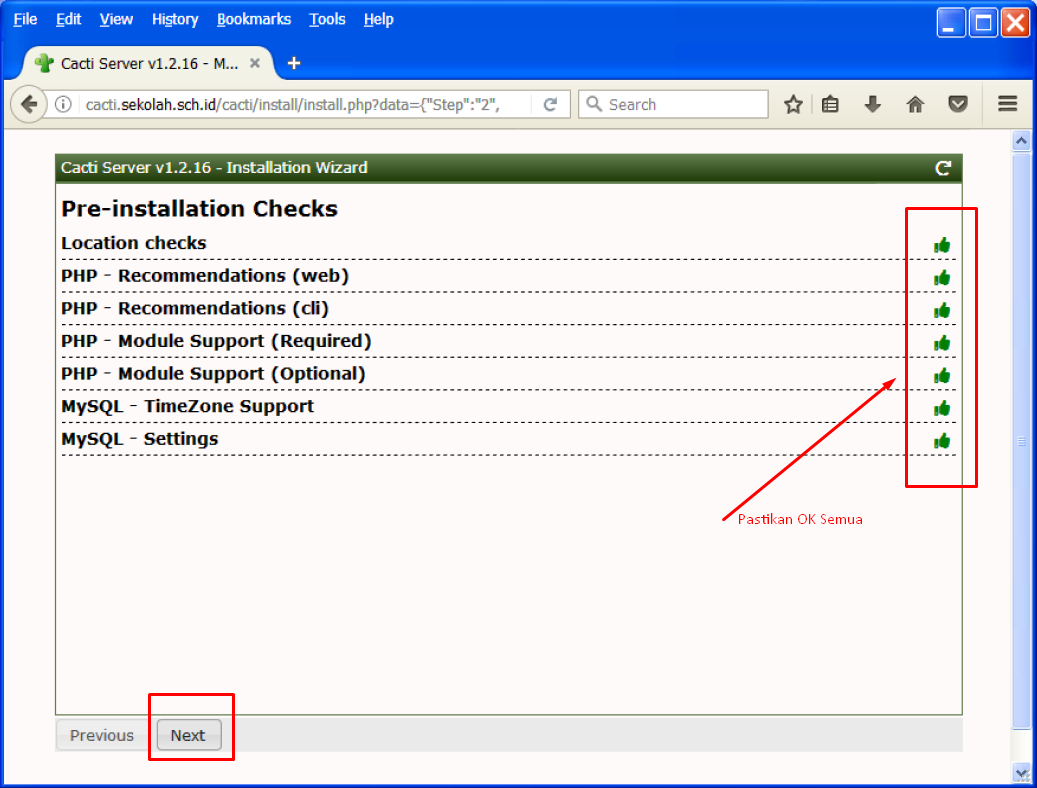Close the Cacti Server tab
This screenshot has width=1037, height=788.
tap(255, 63)
